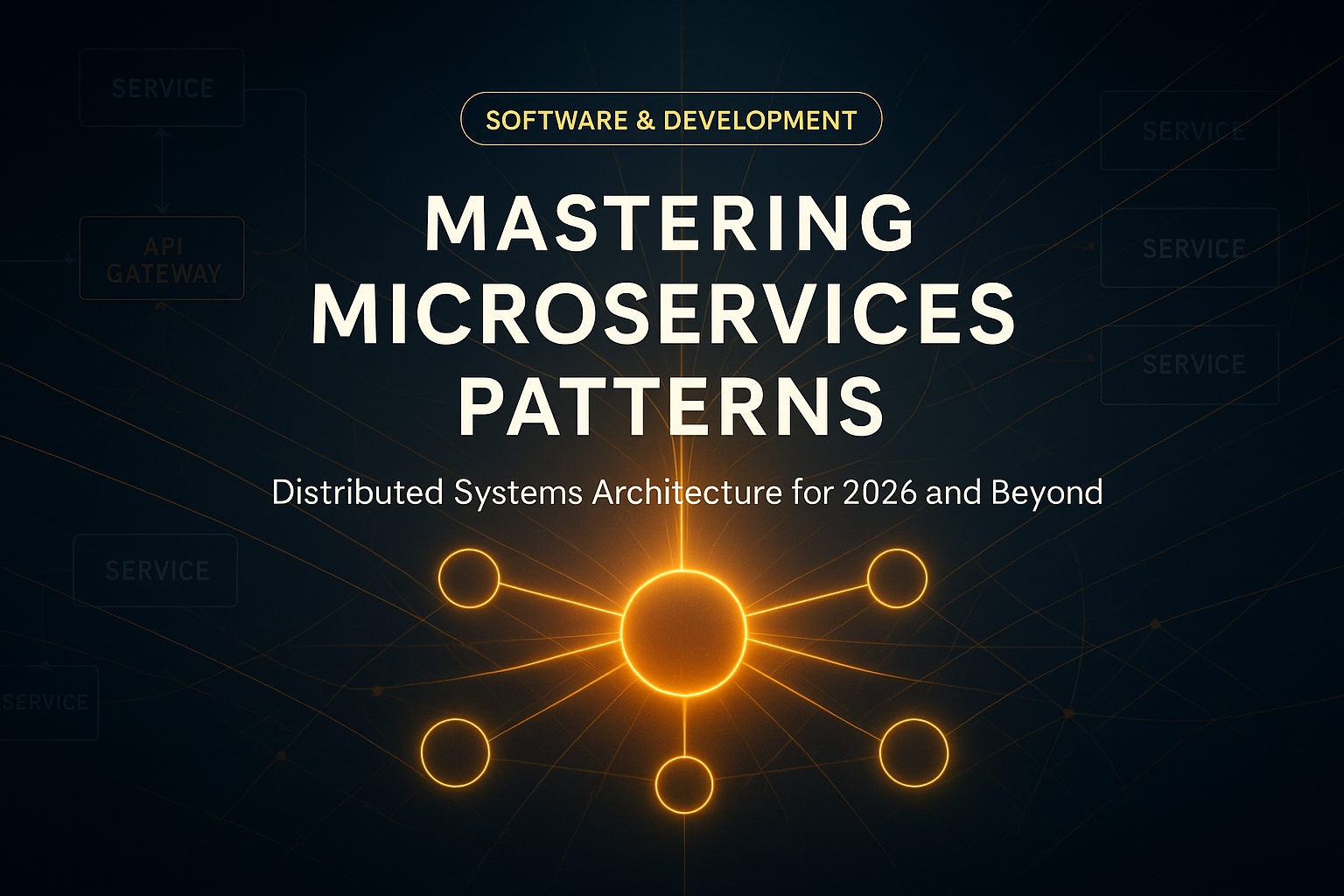1344x896 pixels.
Task: Select the topmost SERVICE box on the right side
Action: (x=1190, y=131)
